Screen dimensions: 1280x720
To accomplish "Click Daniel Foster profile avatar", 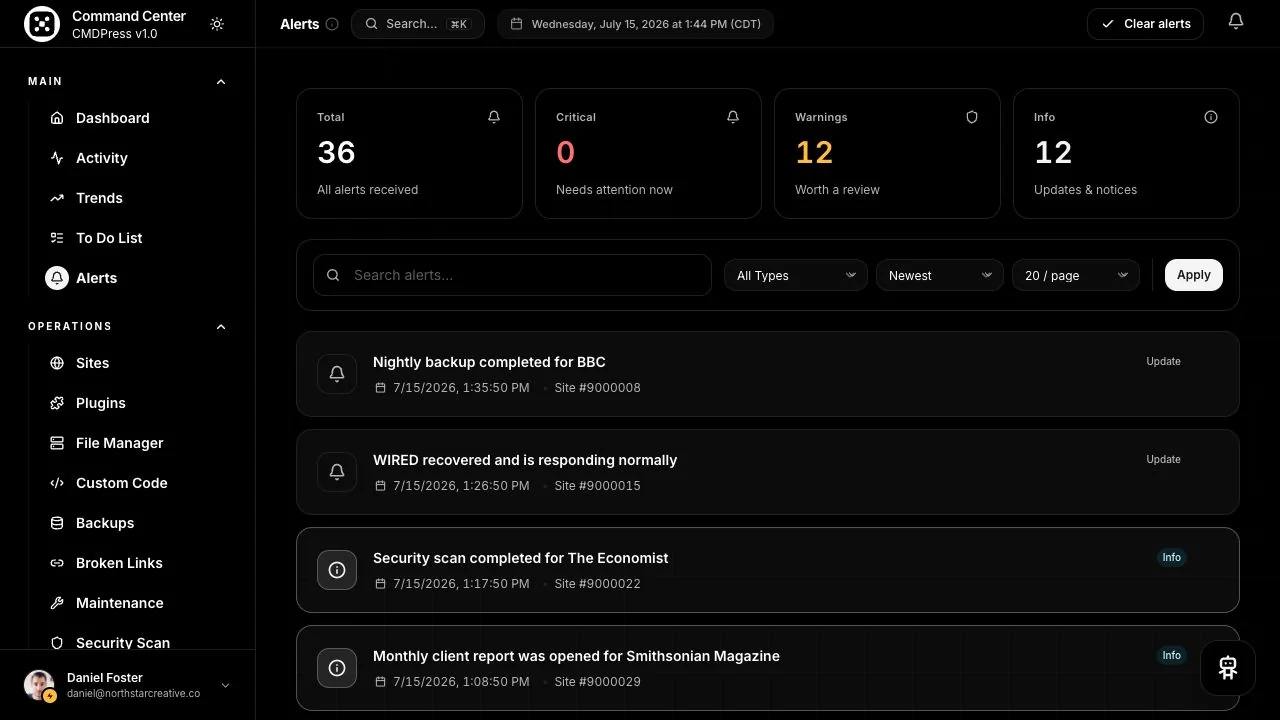I will click(39, 685).
